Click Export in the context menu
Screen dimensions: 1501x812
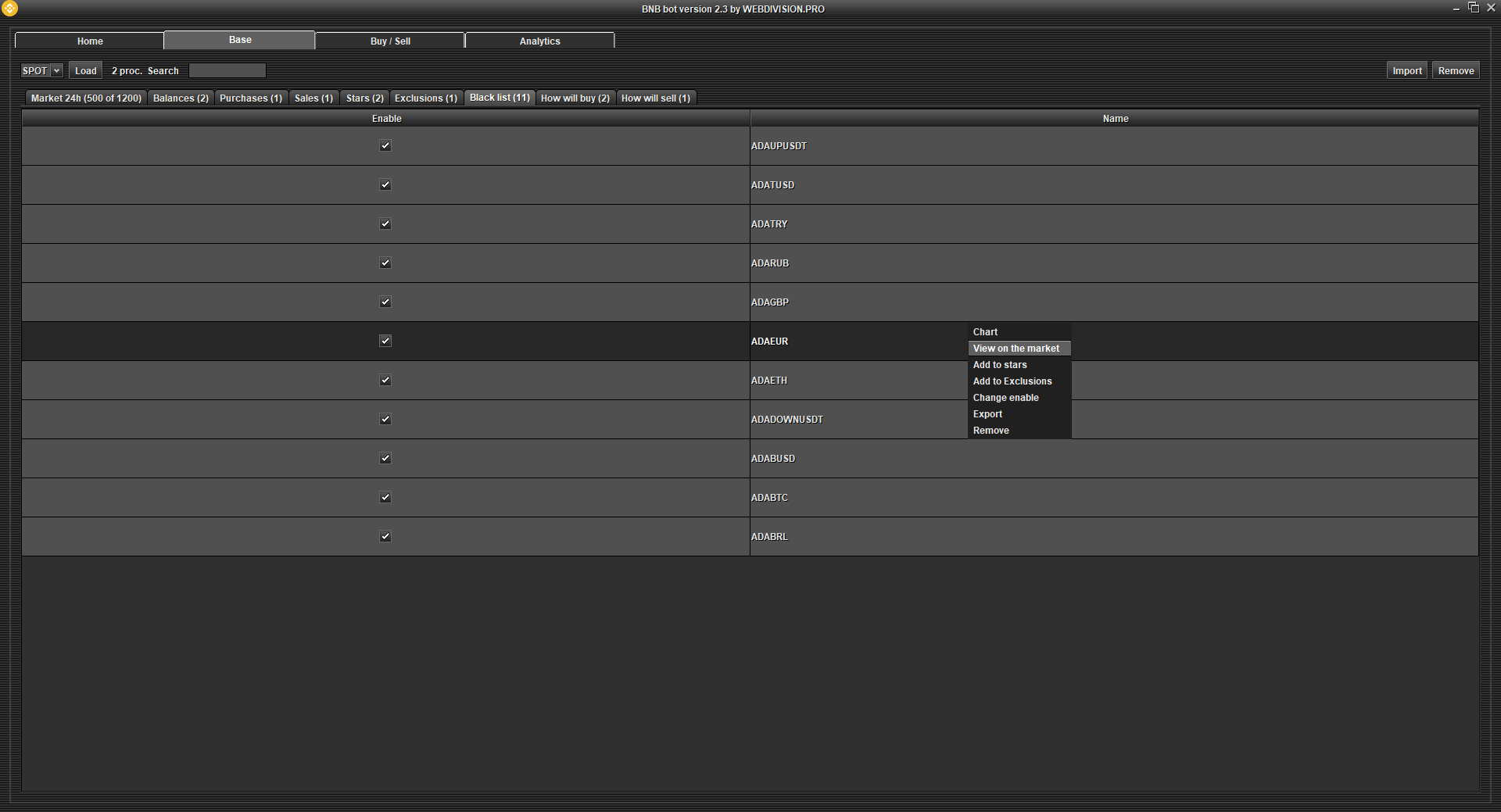[987, 414]
